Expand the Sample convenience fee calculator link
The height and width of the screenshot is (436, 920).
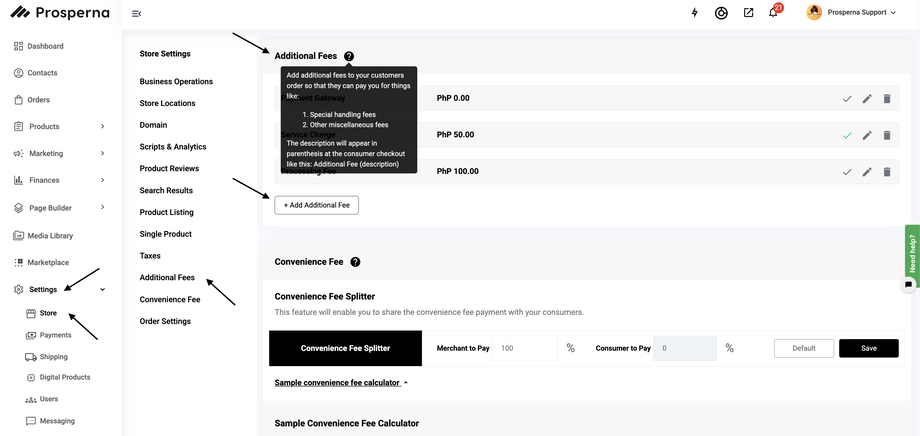click(341, 383)
